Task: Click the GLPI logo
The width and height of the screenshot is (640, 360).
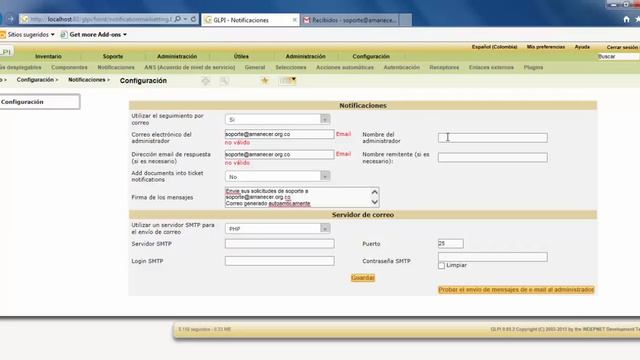Action: [6, 52]
